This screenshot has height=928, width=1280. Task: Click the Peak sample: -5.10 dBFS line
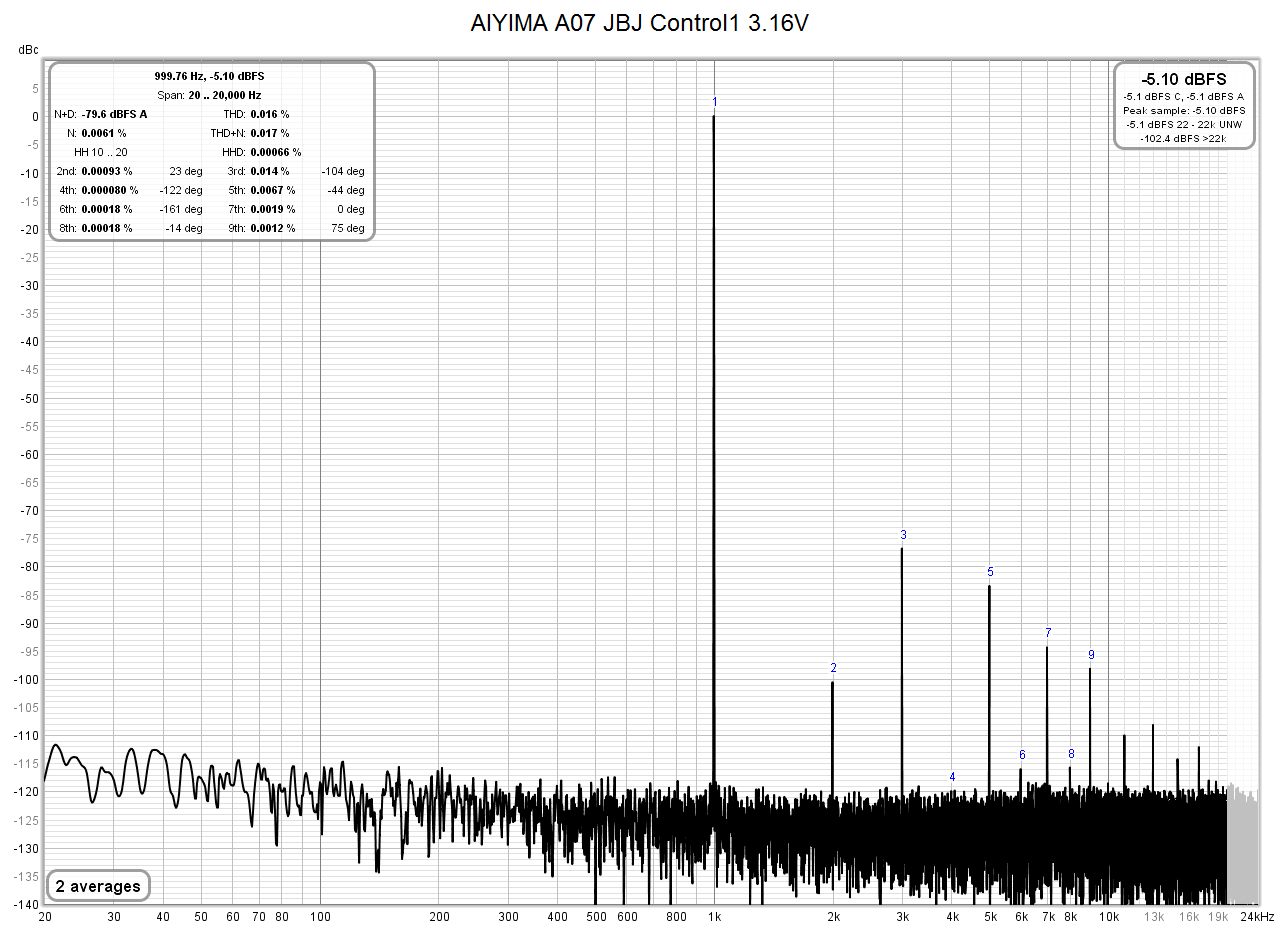pyautogui.click(x=1184, y=110)
